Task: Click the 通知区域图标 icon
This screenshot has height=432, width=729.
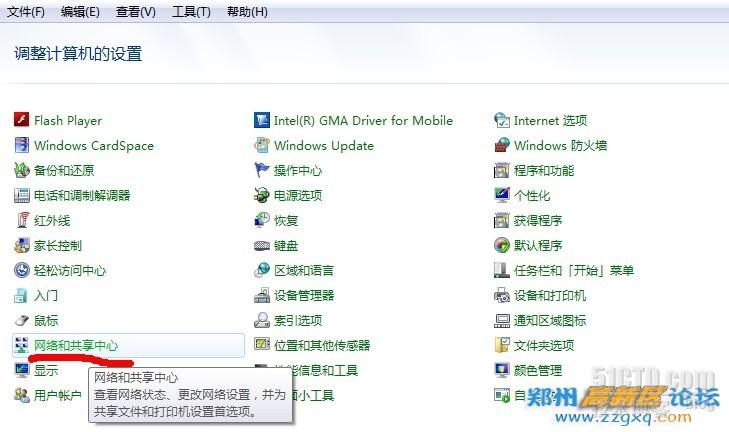Action: pos(502,320)
